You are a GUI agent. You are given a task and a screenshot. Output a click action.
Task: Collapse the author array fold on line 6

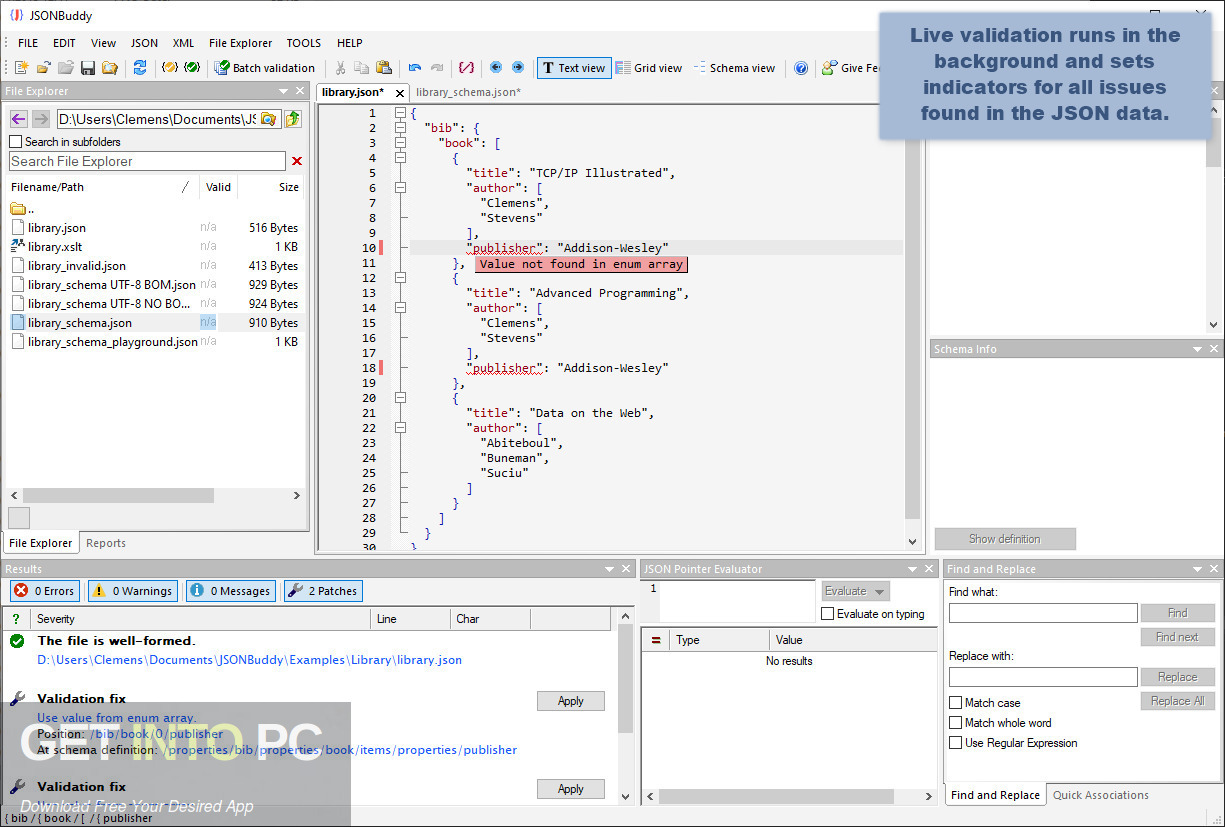tap(400, 188)
